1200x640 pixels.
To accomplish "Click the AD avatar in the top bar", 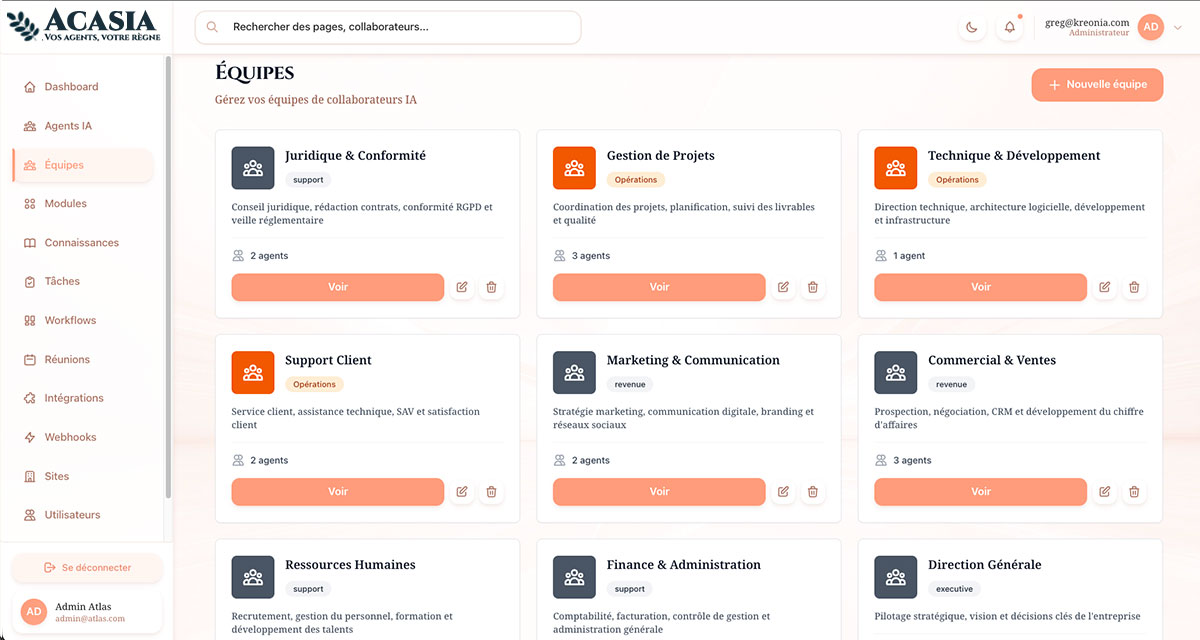I will (1151, 28).
